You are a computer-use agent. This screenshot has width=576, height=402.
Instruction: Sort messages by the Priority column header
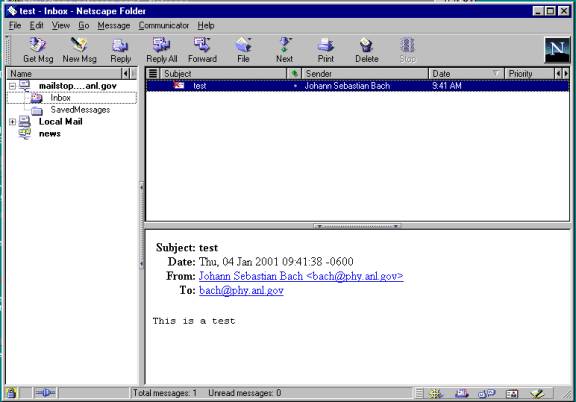click(x=529, y=73)
